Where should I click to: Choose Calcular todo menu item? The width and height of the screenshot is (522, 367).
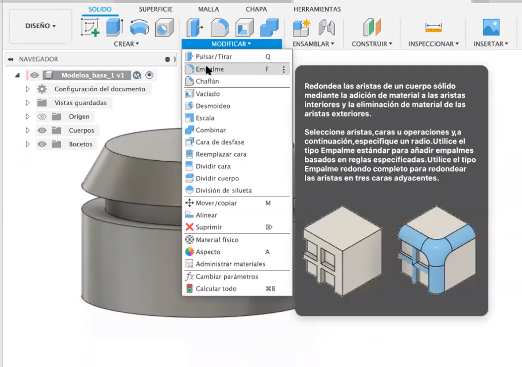237,289
